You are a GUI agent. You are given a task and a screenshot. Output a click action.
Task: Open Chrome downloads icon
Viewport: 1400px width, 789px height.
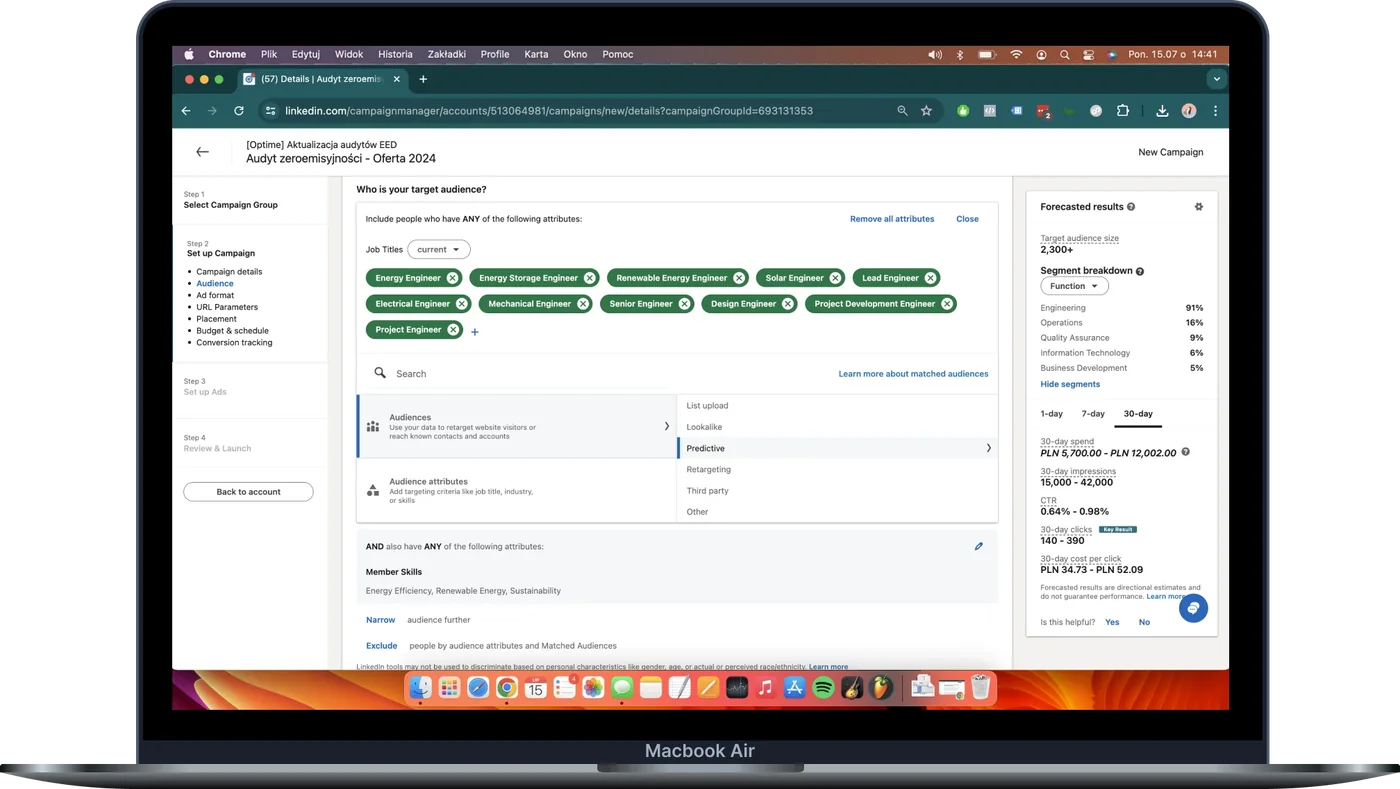1162,111
